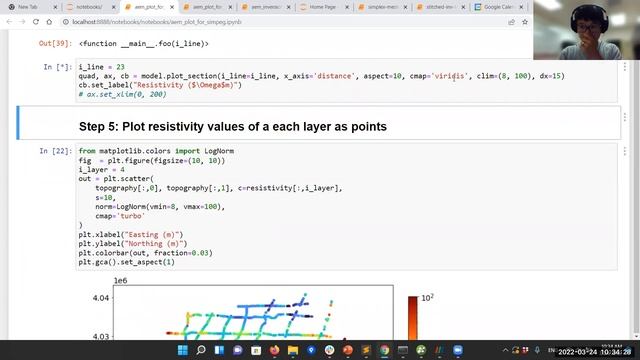Open Microsoft Store from taskbar
Image resolution: width=640 pixels, height=360 pixels.
click(x=256, y=350)
